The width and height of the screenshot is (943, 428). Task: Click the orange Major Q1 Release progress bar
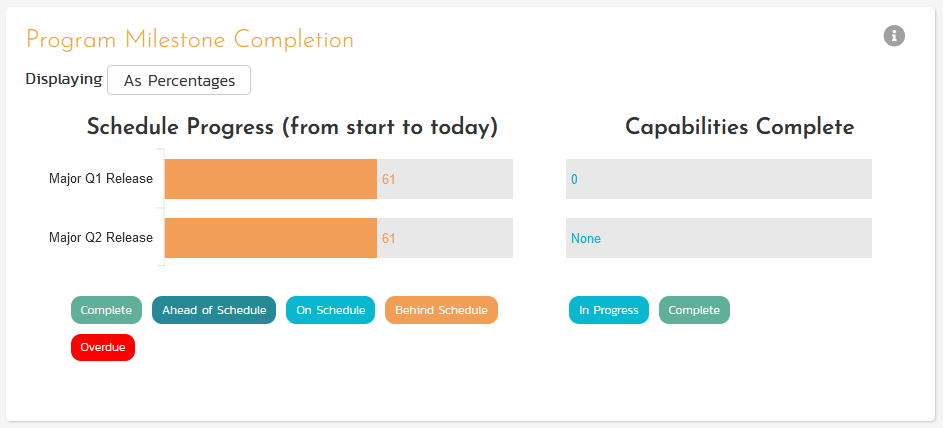[270, 179]
